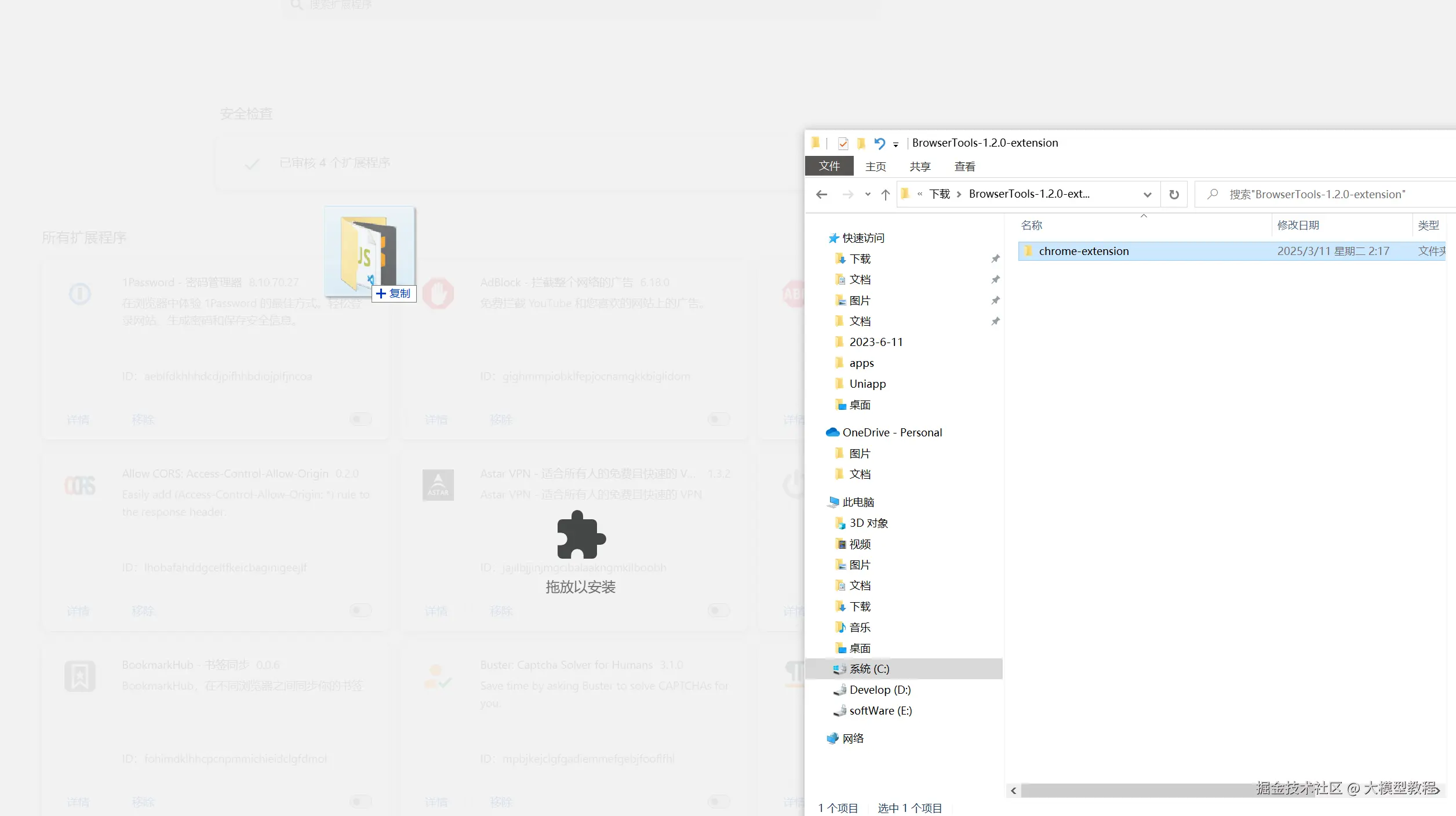This screenshot has height=816, width=1456.
Task: Refresh the current folder view
Action: click(x=1174, y=195)
